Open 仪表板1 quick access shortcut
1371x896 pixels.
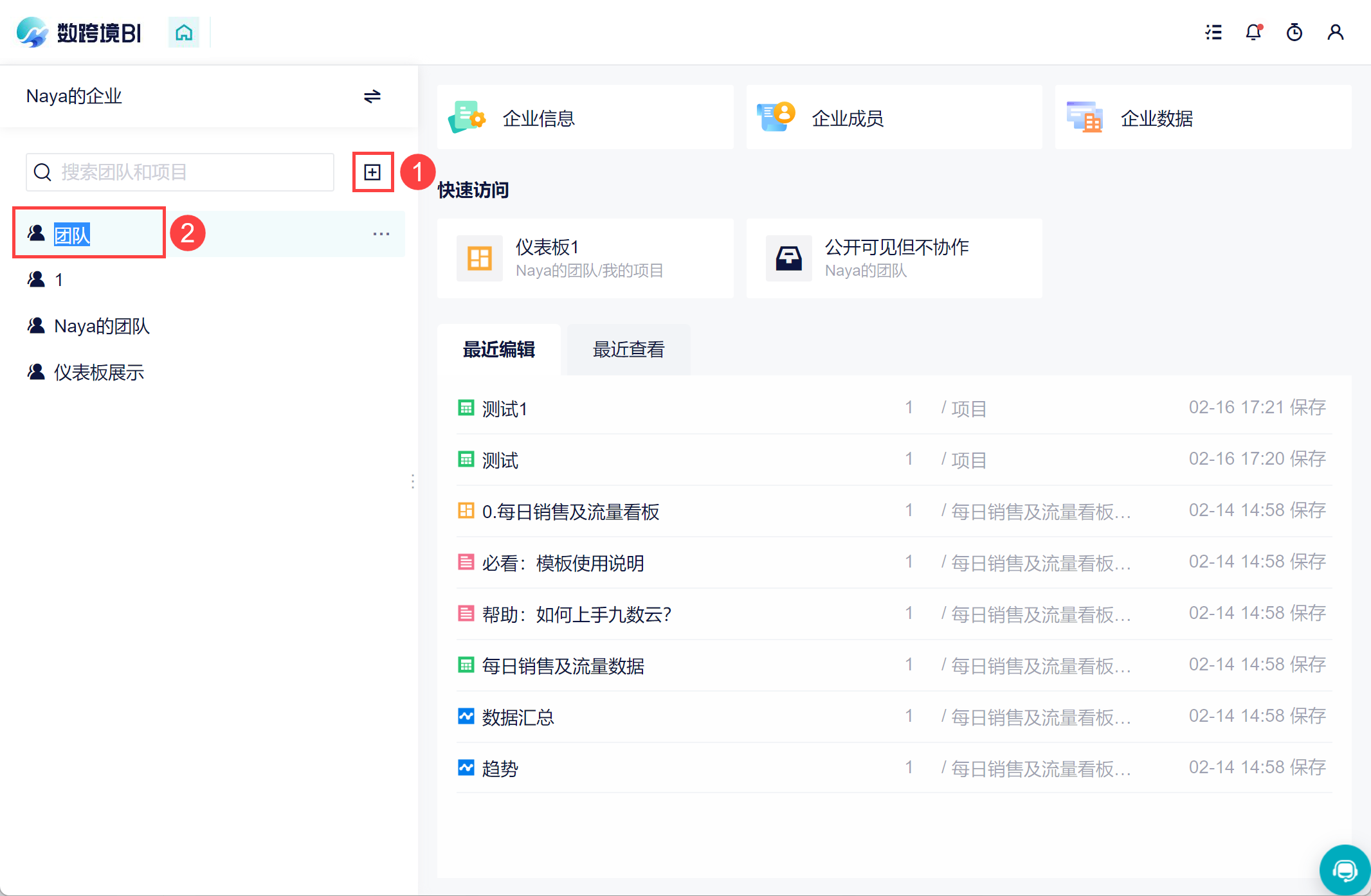585,258
